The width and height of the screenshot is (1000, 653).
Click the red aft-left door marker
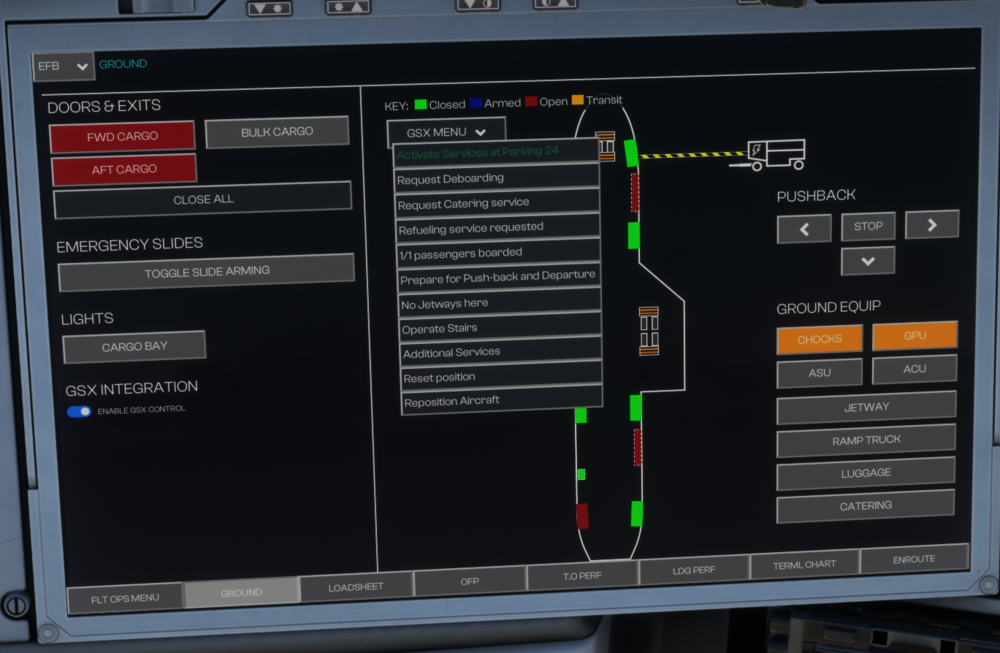coord(582,516)
